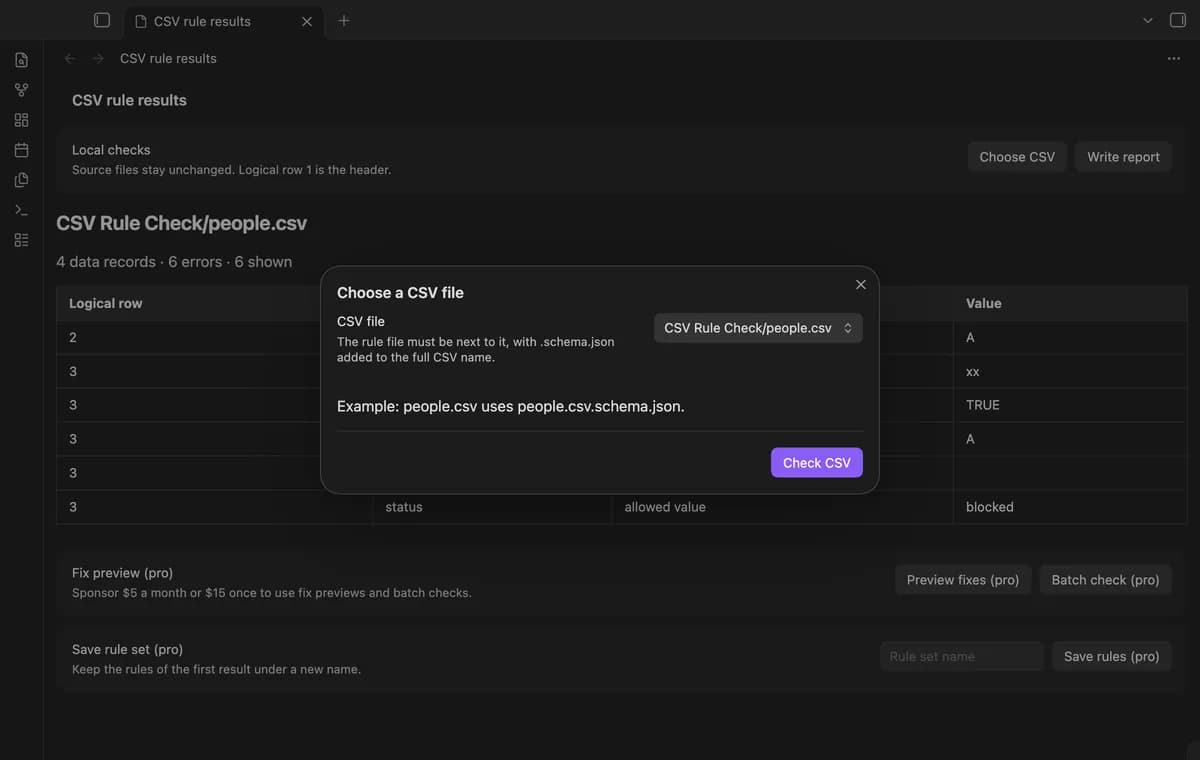
Task: Open the command palette terminal icon
Action: (21, 210)
